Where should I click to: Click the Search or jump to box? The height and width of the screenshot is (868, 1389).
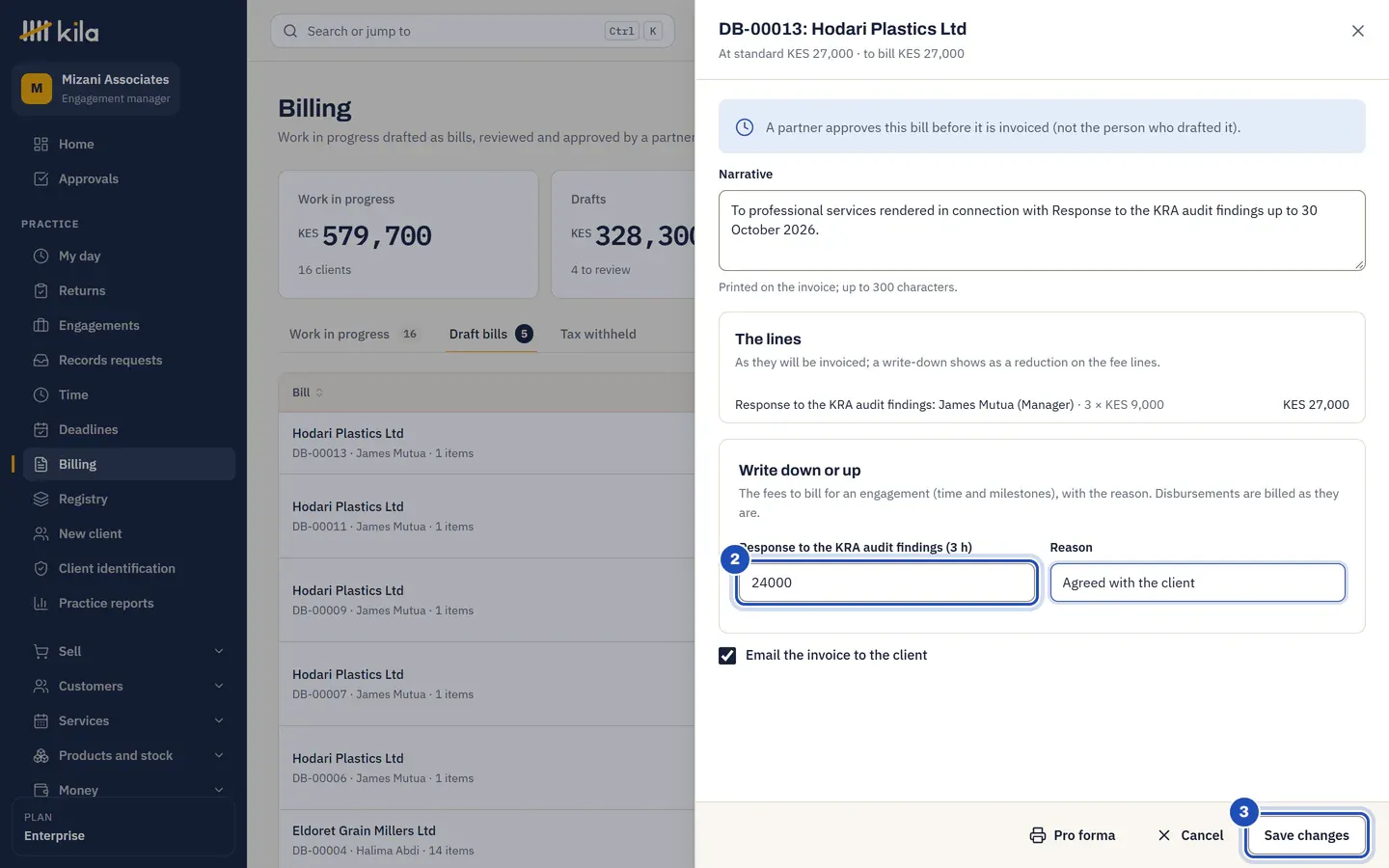tap(473, 31)
